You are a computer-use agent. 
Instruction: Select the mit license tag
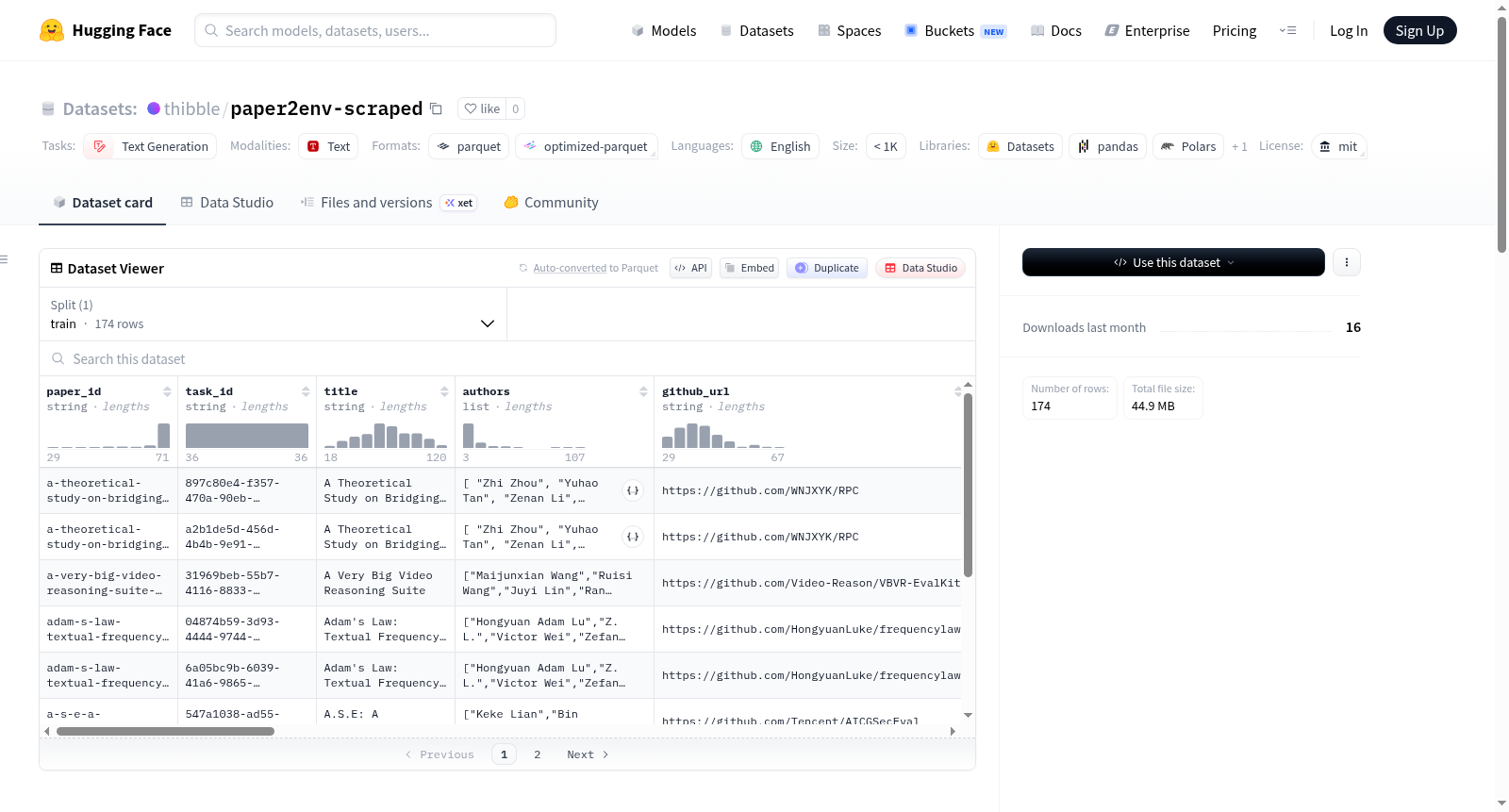tap(1339, 146)
